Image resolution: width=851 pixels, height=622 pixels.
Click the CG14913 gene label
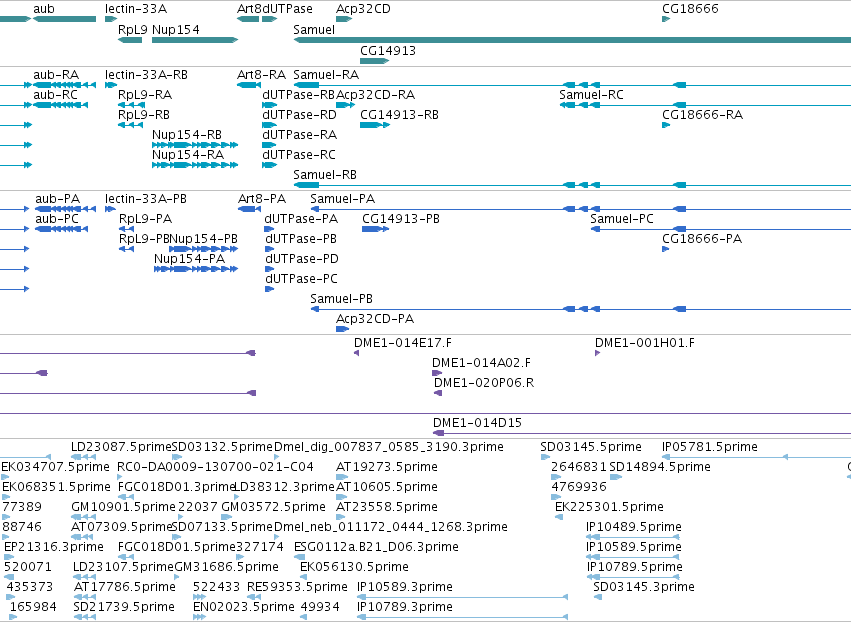[388, 50]
